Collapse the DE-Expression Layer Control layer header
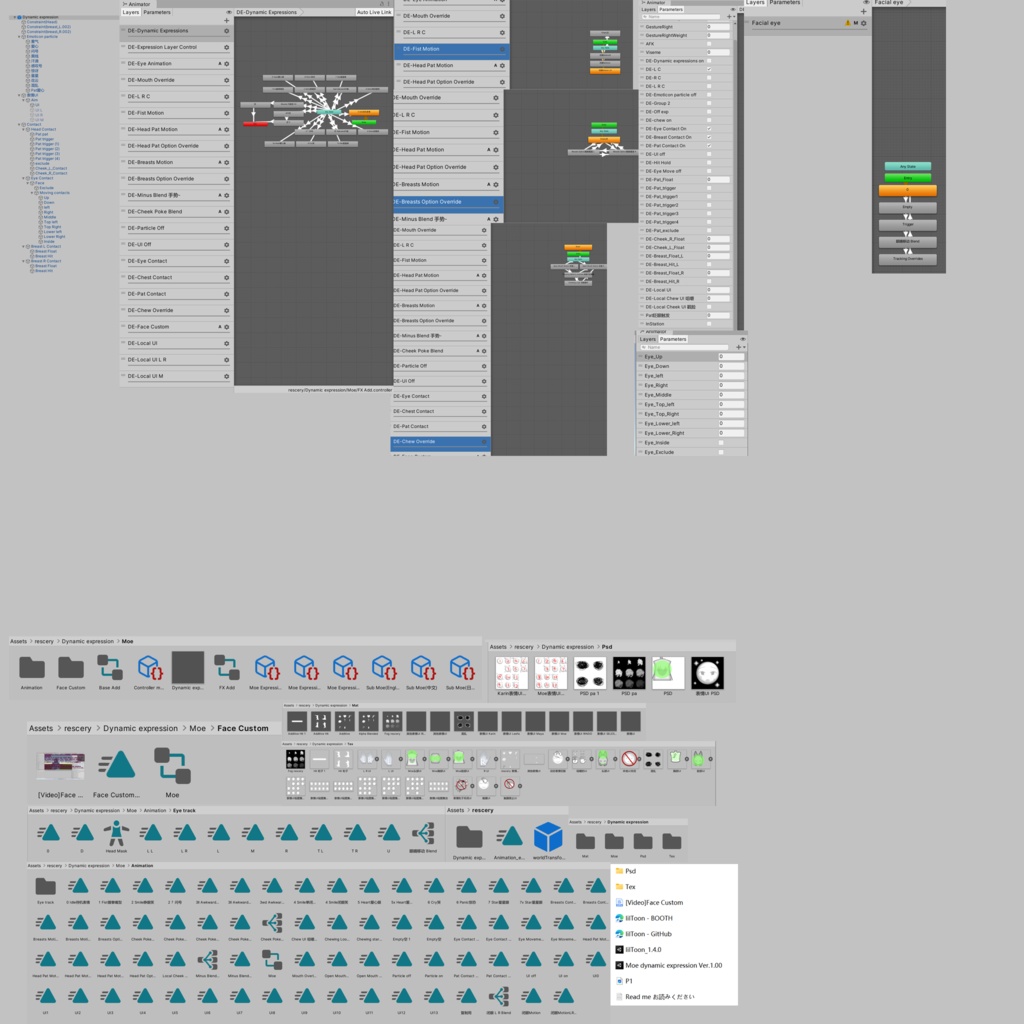Screen dimensions: 1024x1024 [123, 47]
